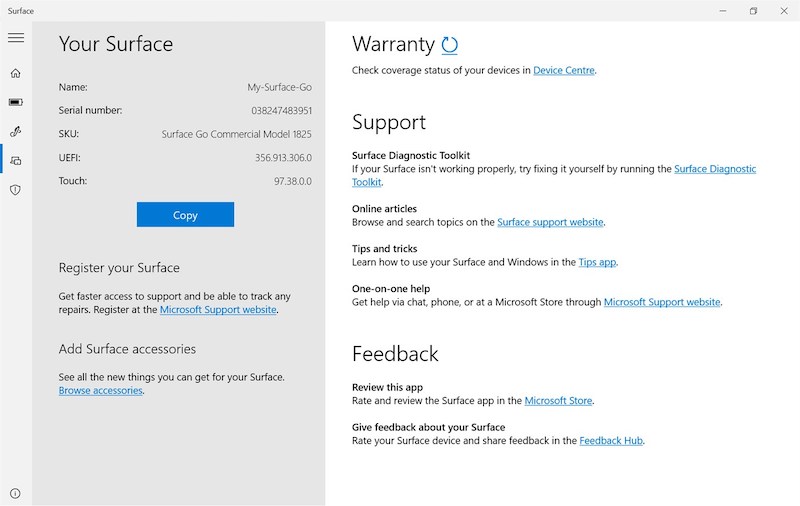Open the Surface Pen settings icon
The width and height of the screenshot is (800, 506).
pos(15,131)
